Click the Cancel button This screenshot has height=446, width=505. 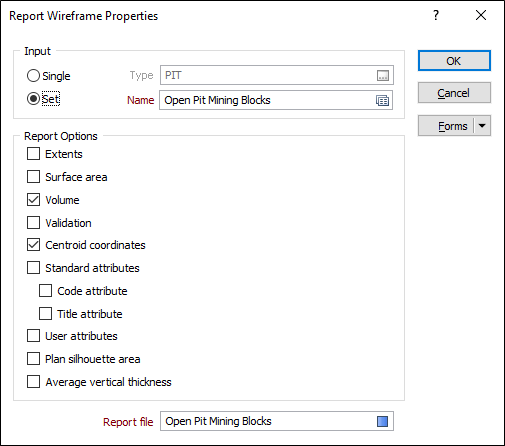click(x=454, y=93)
